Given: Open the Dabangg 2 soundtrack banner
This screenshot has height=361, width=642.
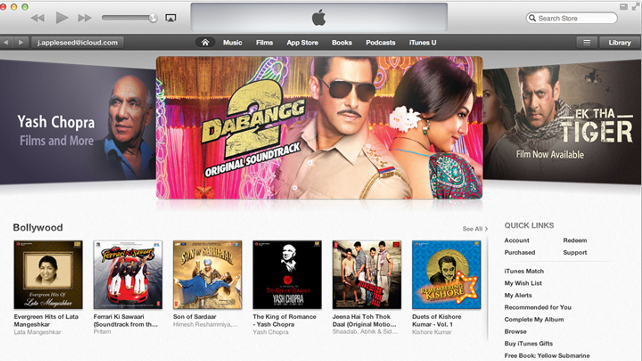Looking at the screenshot, I should pos(319,128).
